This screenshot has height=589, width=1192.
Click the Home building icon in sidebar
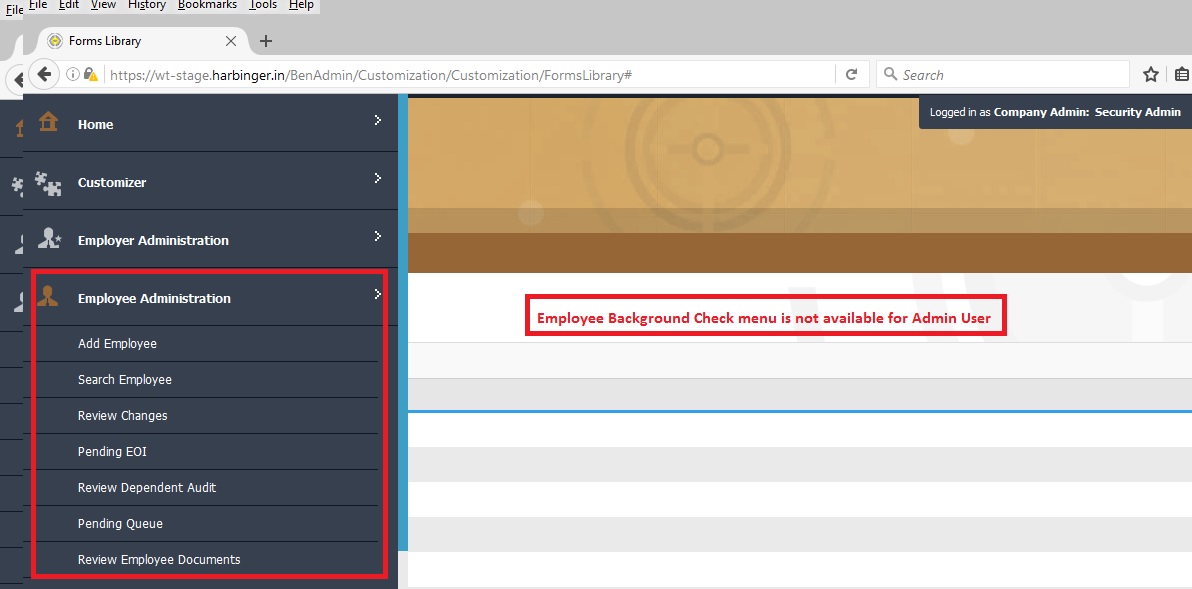point(49,122)
